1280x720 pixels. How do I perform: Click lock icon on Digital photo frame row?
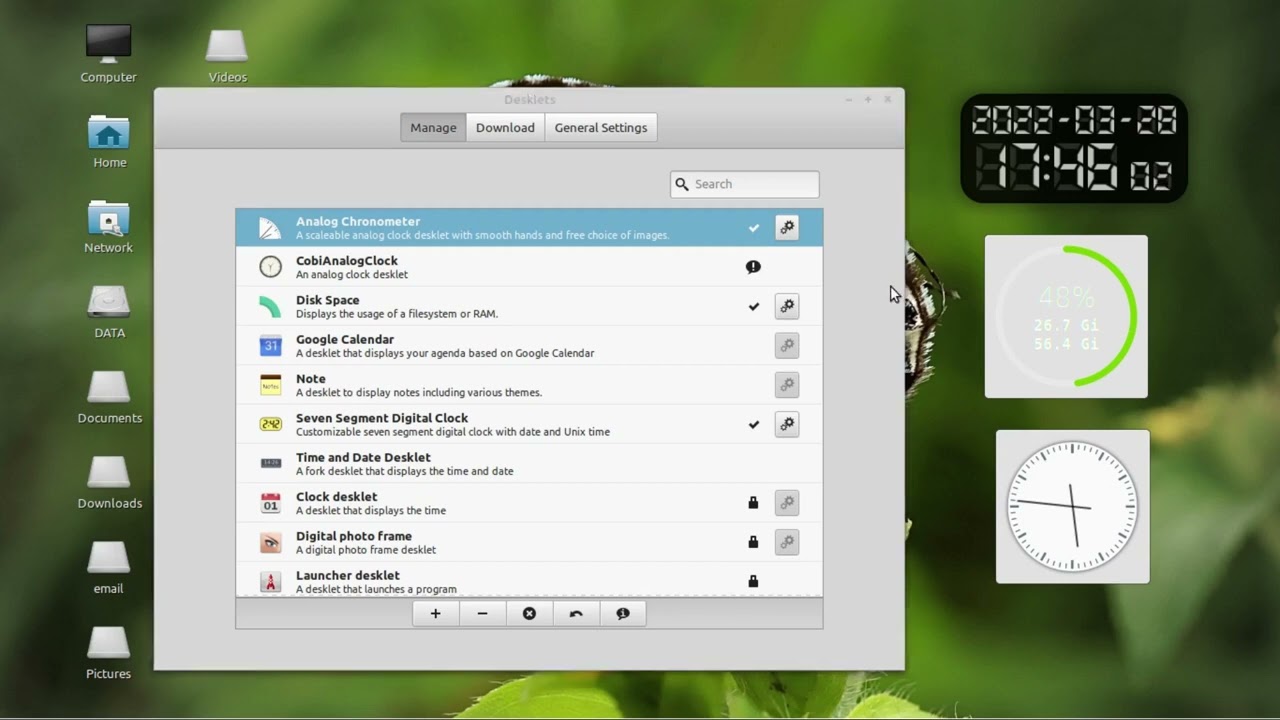tap(753, 542)
